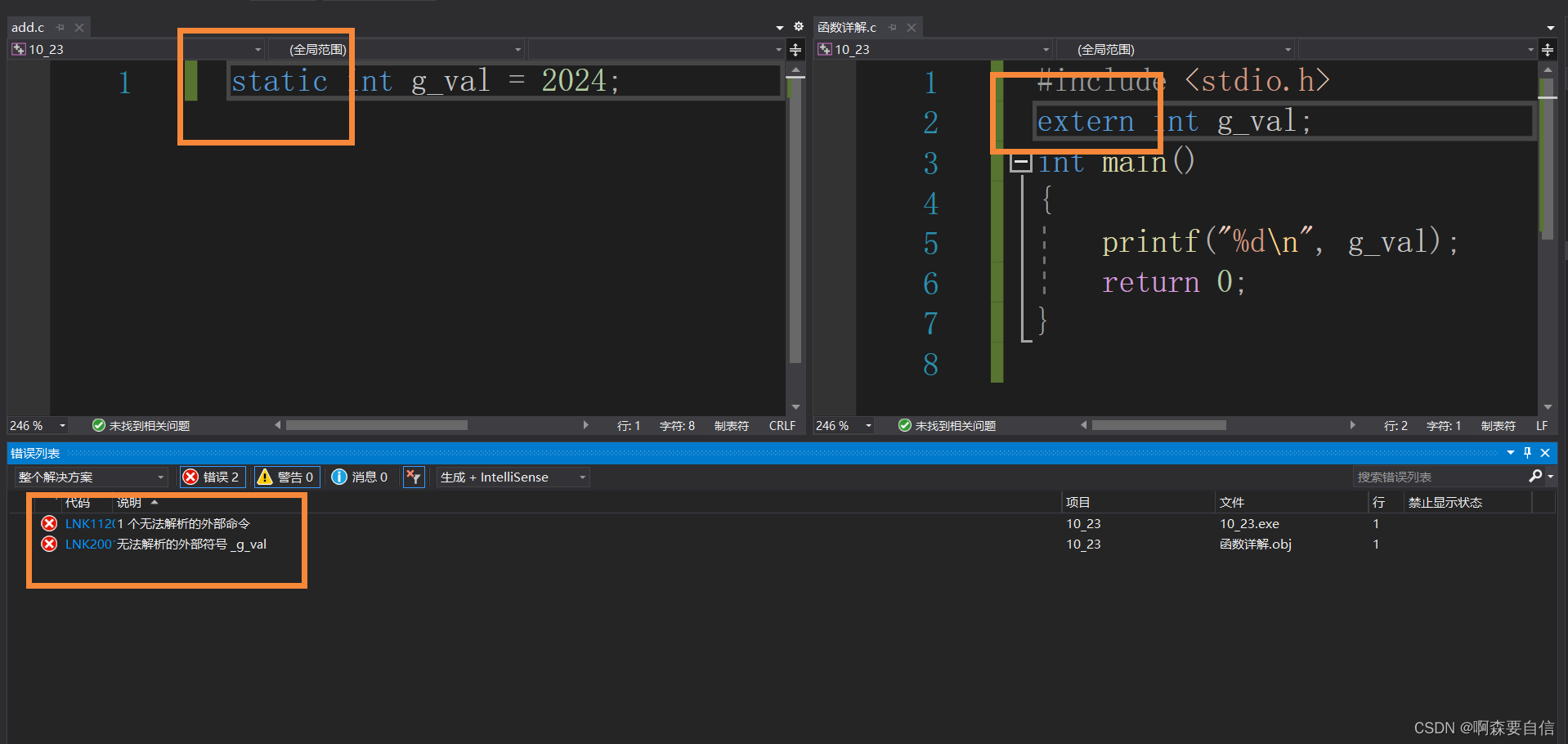The height and width of the screenshot is (744, 1568).
Task: Switch to the add.c tab
Action: pos(28,27)
